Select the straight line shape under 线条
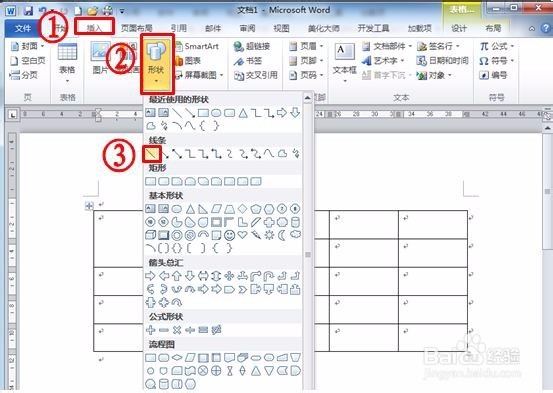 (152, 153)
